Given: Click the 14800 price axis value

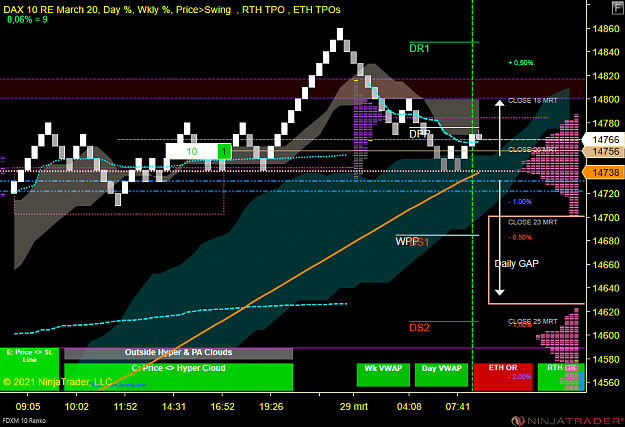Looking at the screenshot, I should point(606,99).
